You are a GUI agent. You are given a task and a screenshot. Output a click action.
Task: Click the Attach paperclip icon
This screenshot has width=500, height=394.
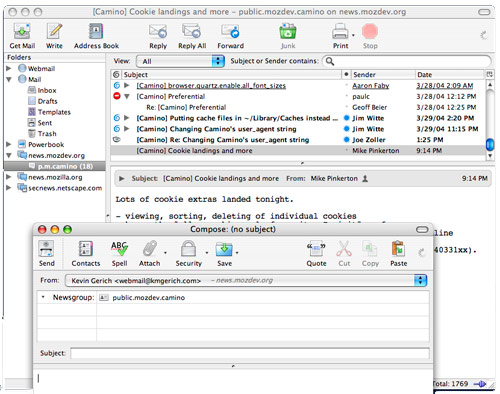click(149, 249)
